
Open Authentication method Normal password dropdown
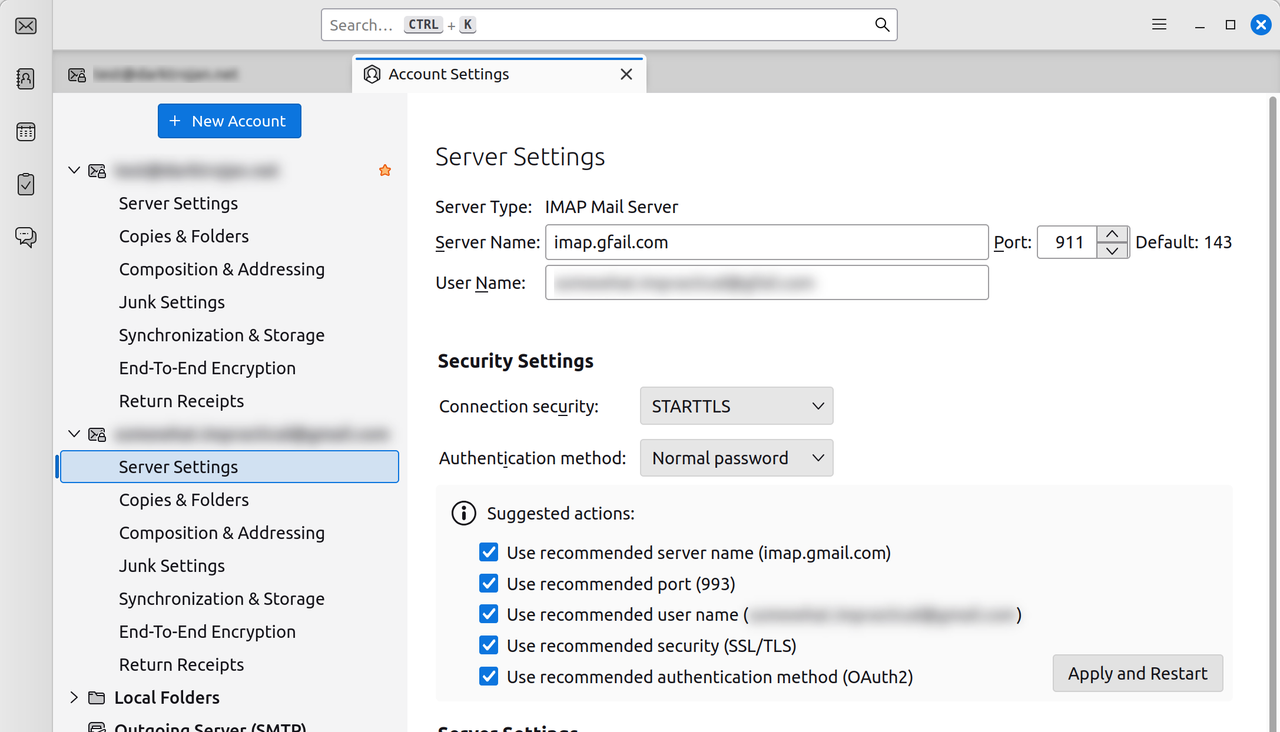point(736,458)
